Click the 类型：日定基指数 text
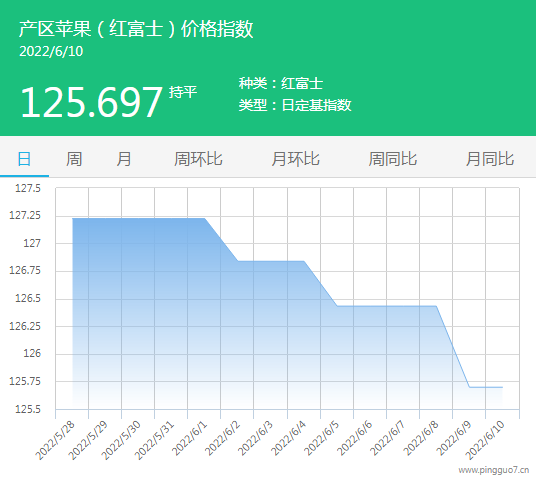536x481 pixels. point(295,105)
